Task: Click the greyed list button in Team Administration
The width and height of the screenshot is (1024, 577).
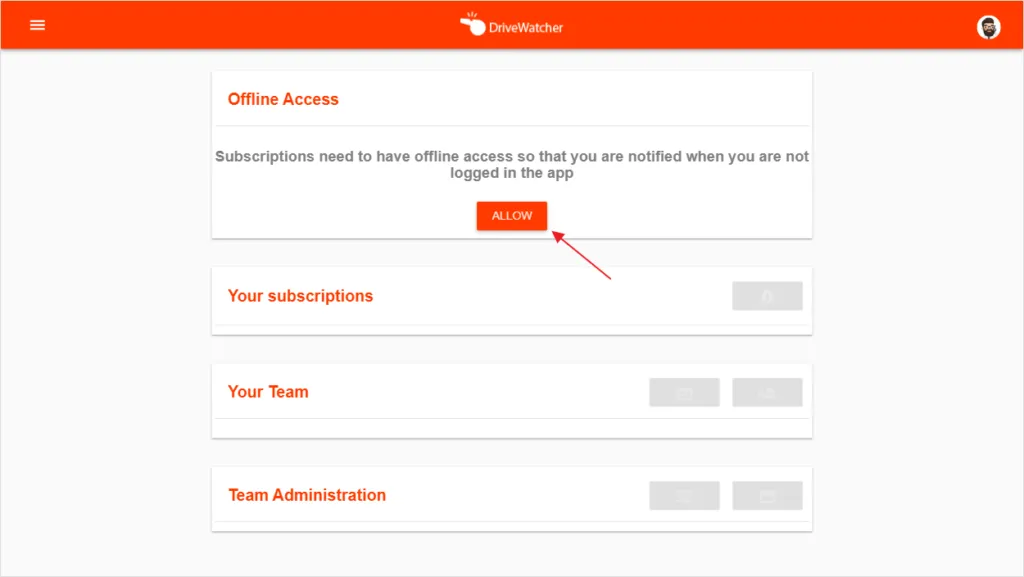Action: (684, 496)
